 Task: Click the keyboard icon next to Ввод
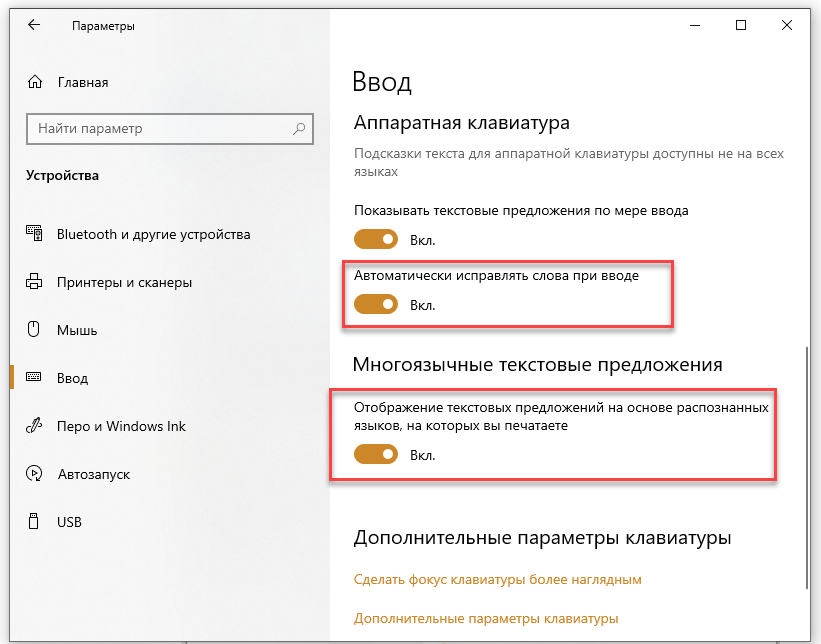34,377
